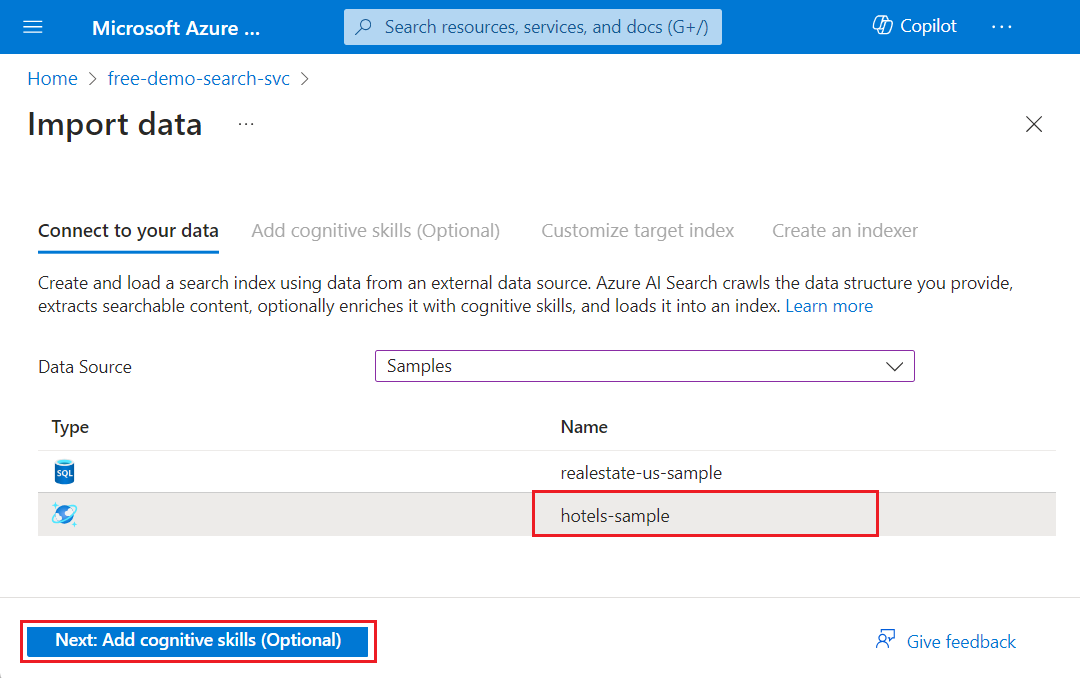This screenshot has width=1080, height=678.
Task: Open the hamburger portal menu
Action: point(33,27)
